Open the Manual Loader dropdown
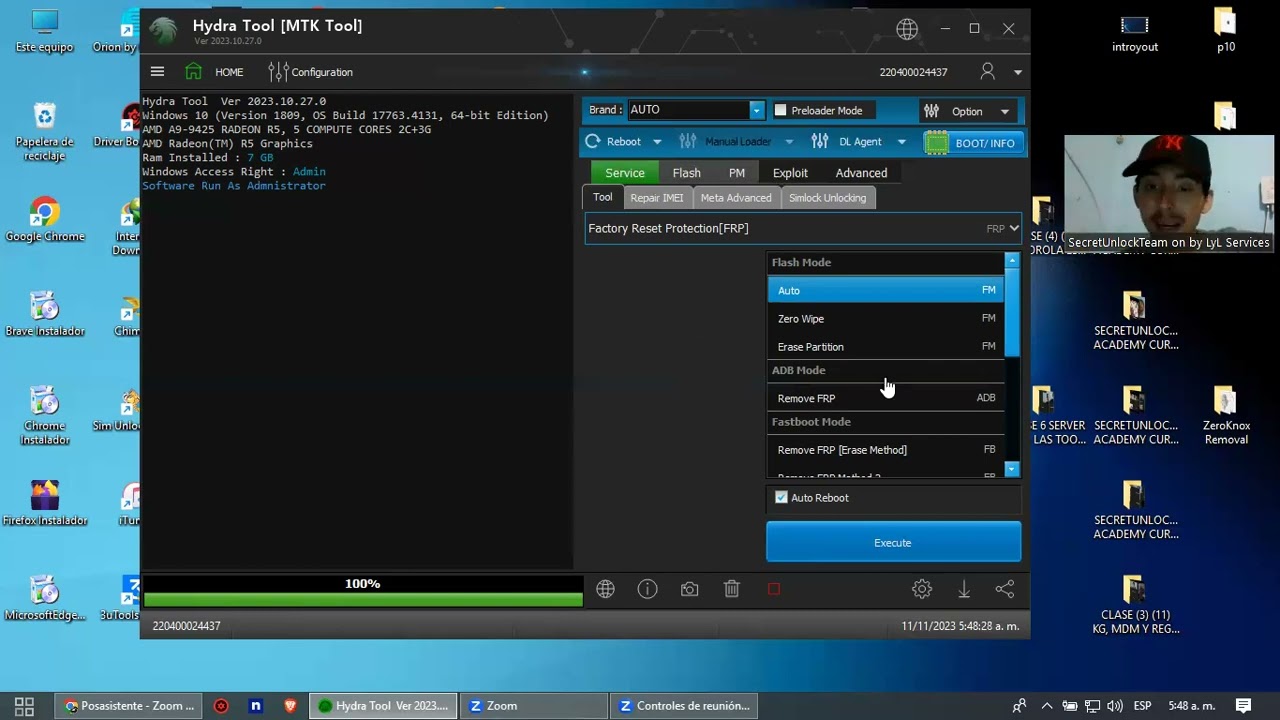The width and height of the screenshot is (1280, 720). (x=737, y=142)
